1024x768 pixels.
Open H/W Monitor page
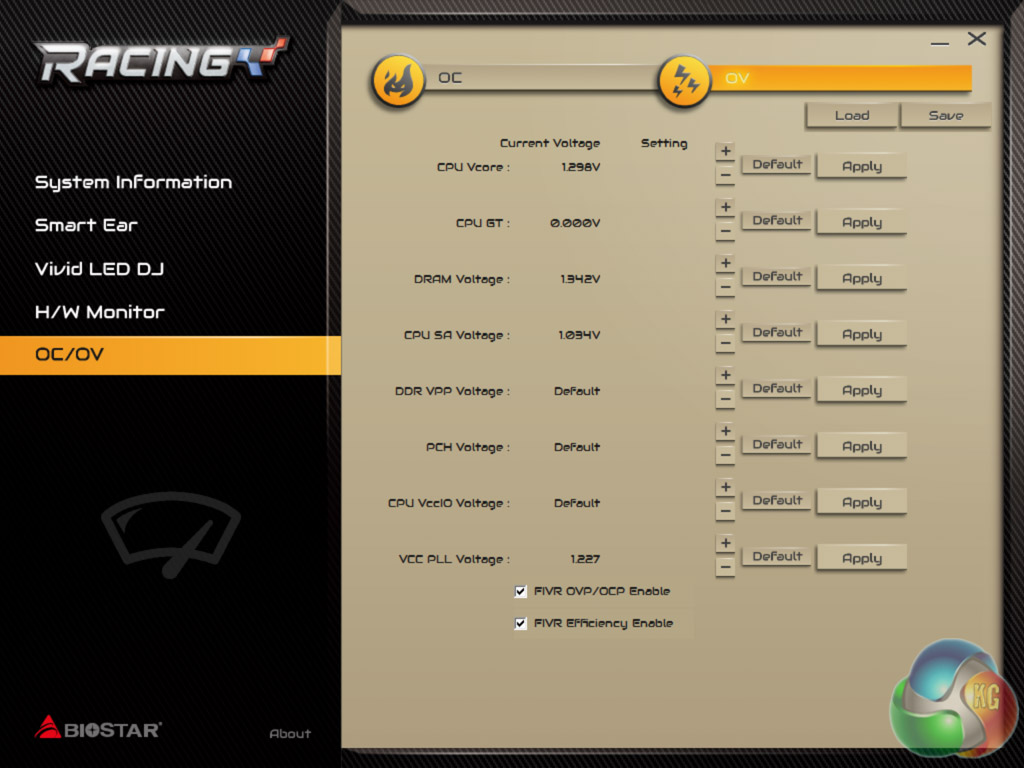(99, 312)
